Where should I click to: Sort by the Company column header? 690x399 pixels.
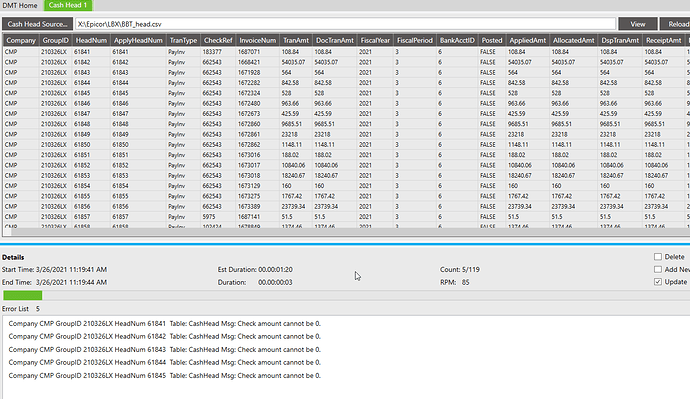click(x=21, y=40)
